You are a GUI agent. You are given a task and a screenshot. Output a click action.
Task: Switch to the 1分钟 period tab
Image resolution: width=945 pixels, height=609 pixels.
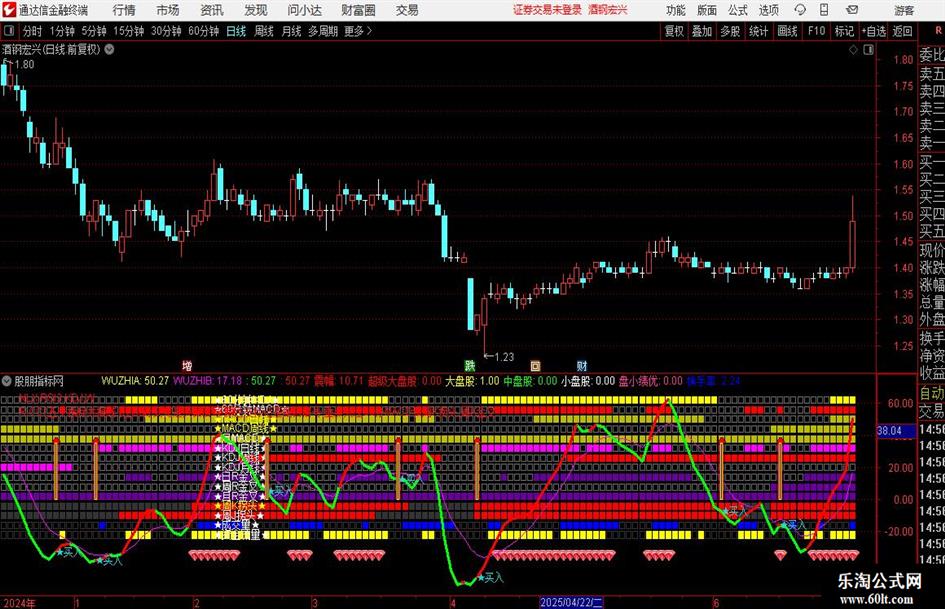point(62,31)
